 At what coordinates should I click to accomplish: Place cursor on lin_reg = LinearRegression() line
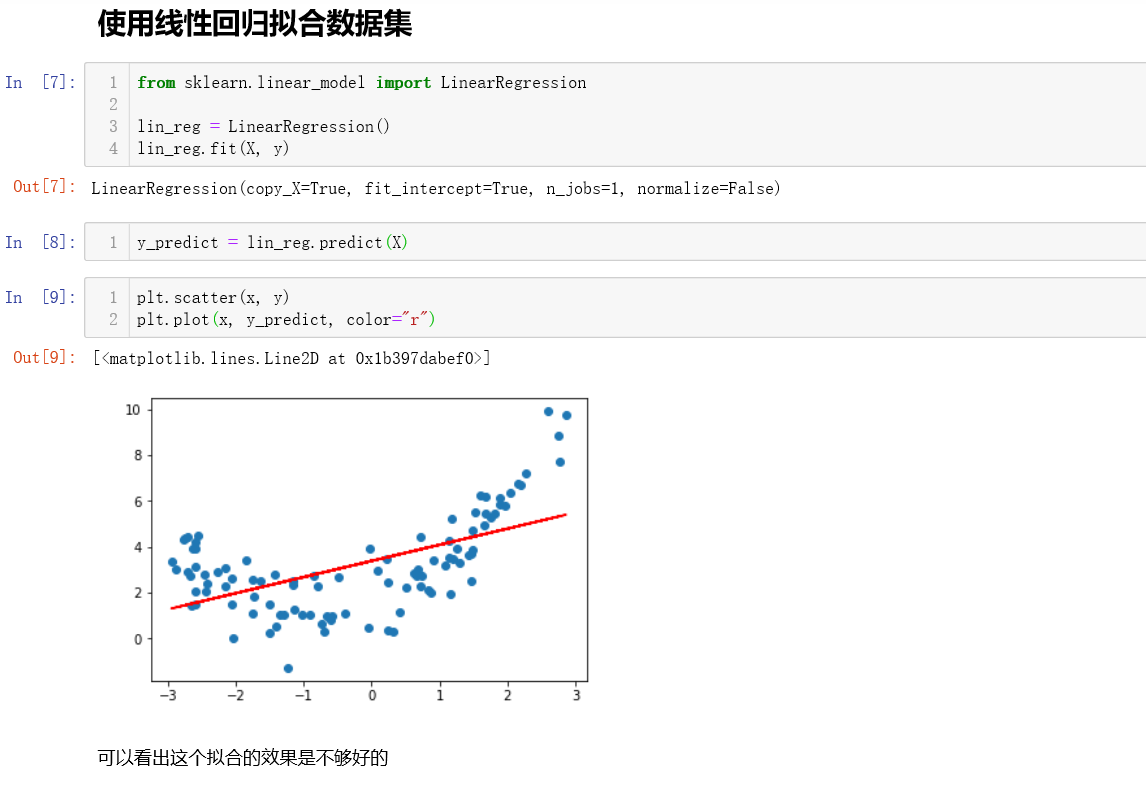tap(263, 126)
